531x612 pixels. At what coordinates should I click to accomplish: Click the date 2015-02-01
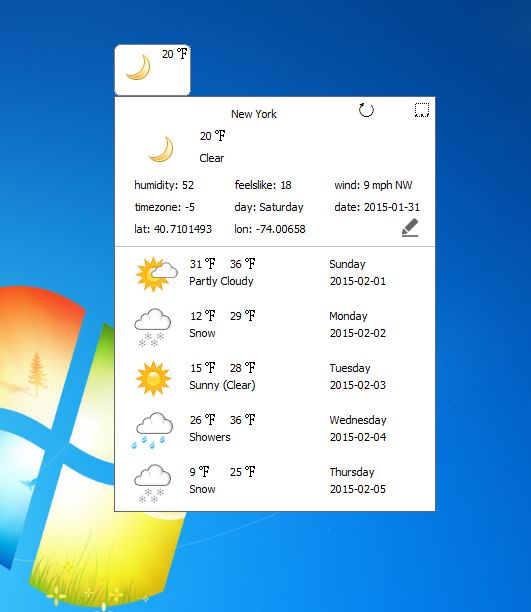[358, 281]
